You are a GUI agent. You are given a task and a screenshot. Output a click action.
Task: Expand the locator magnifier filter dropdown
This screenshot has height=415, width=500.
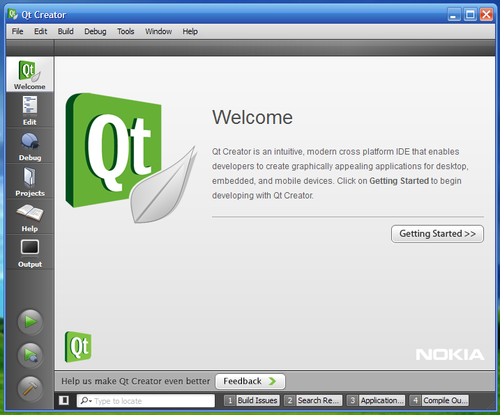86,400
